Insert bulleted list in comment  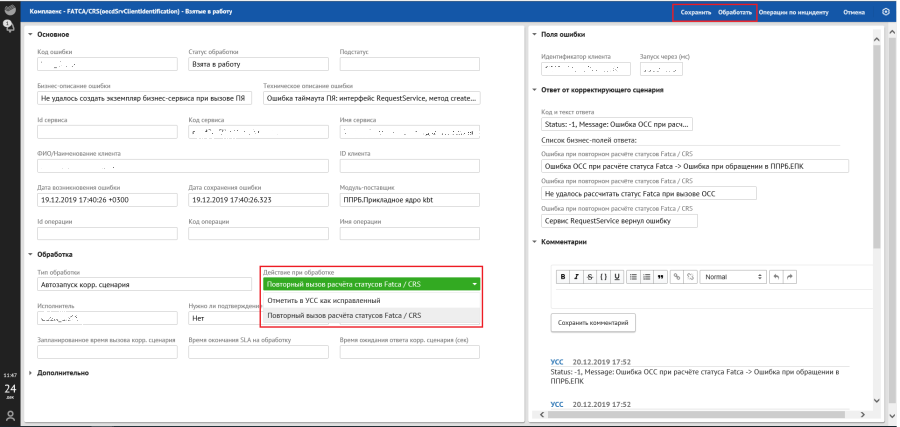point(632,275)
